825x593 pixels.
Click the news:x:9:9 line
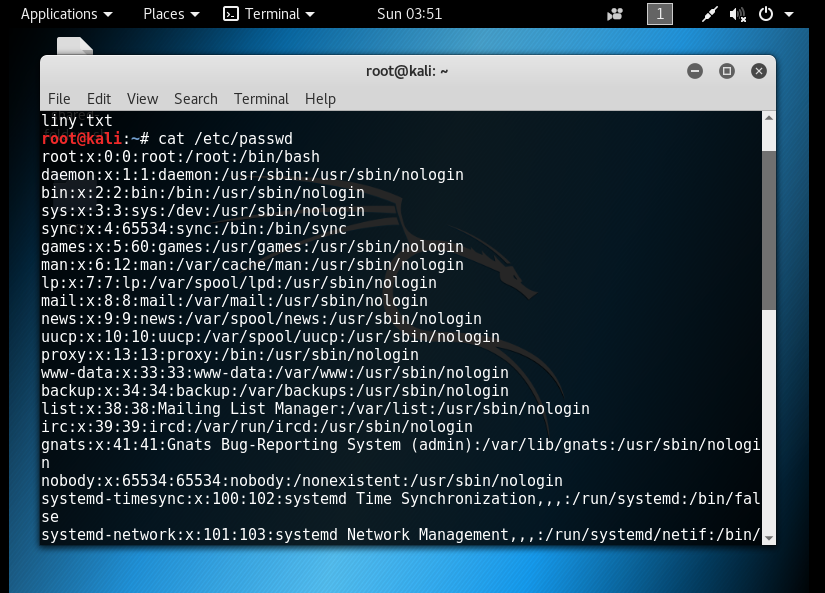pos(261,318)
